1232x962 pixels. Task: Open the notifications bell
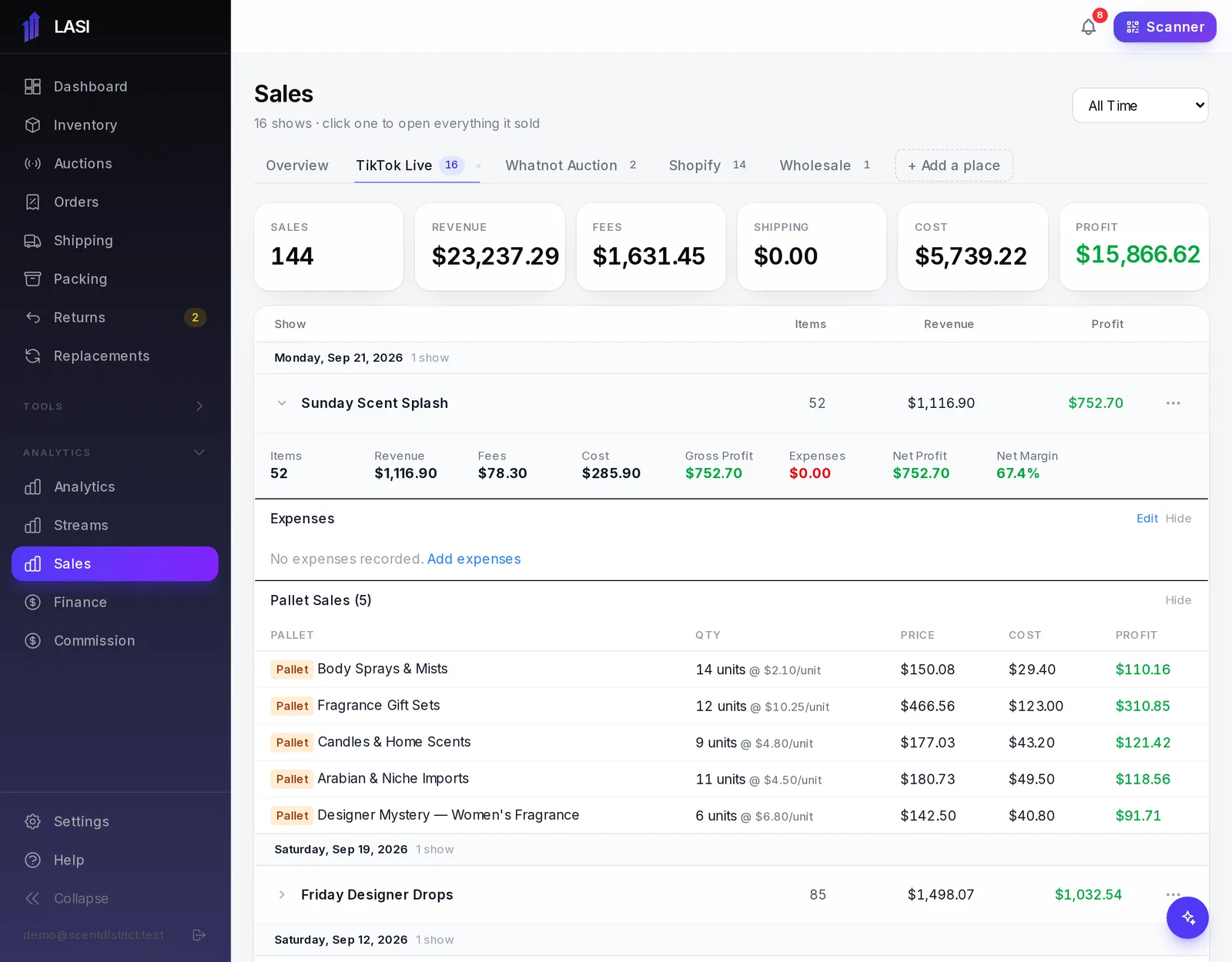[x=1088, y=27]
